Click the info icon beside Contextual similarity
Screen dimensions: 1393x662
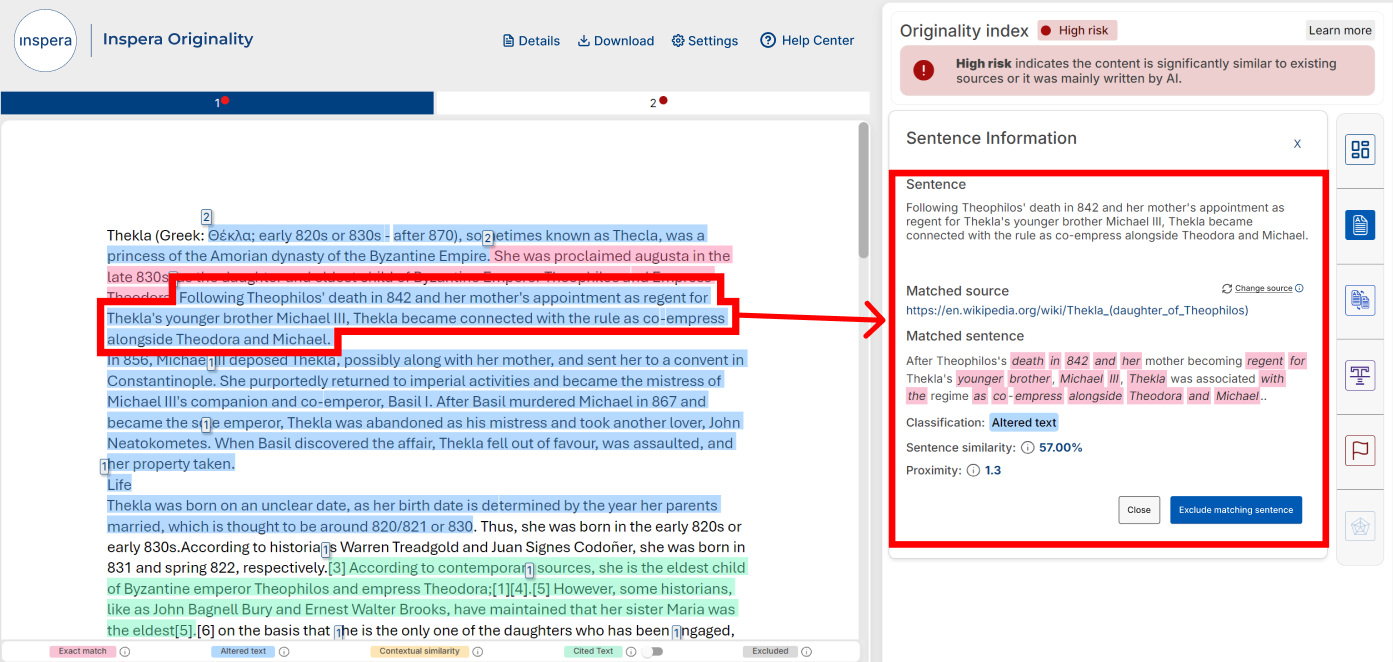pyautogui.click(x=478, y=651)
